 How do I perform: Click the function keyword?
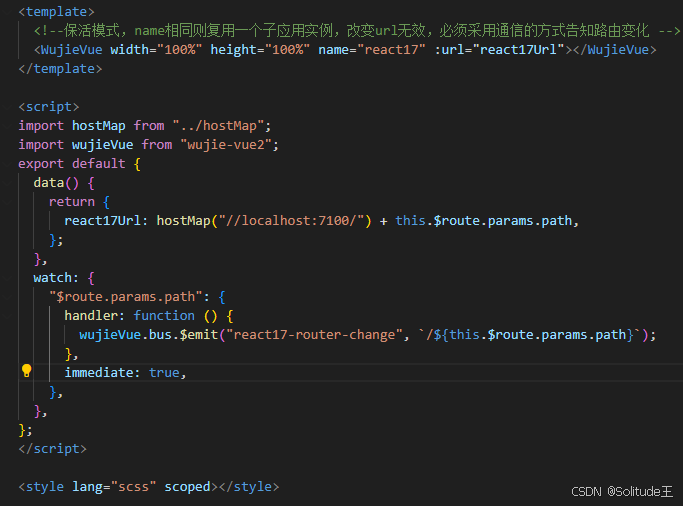[164, 316]
